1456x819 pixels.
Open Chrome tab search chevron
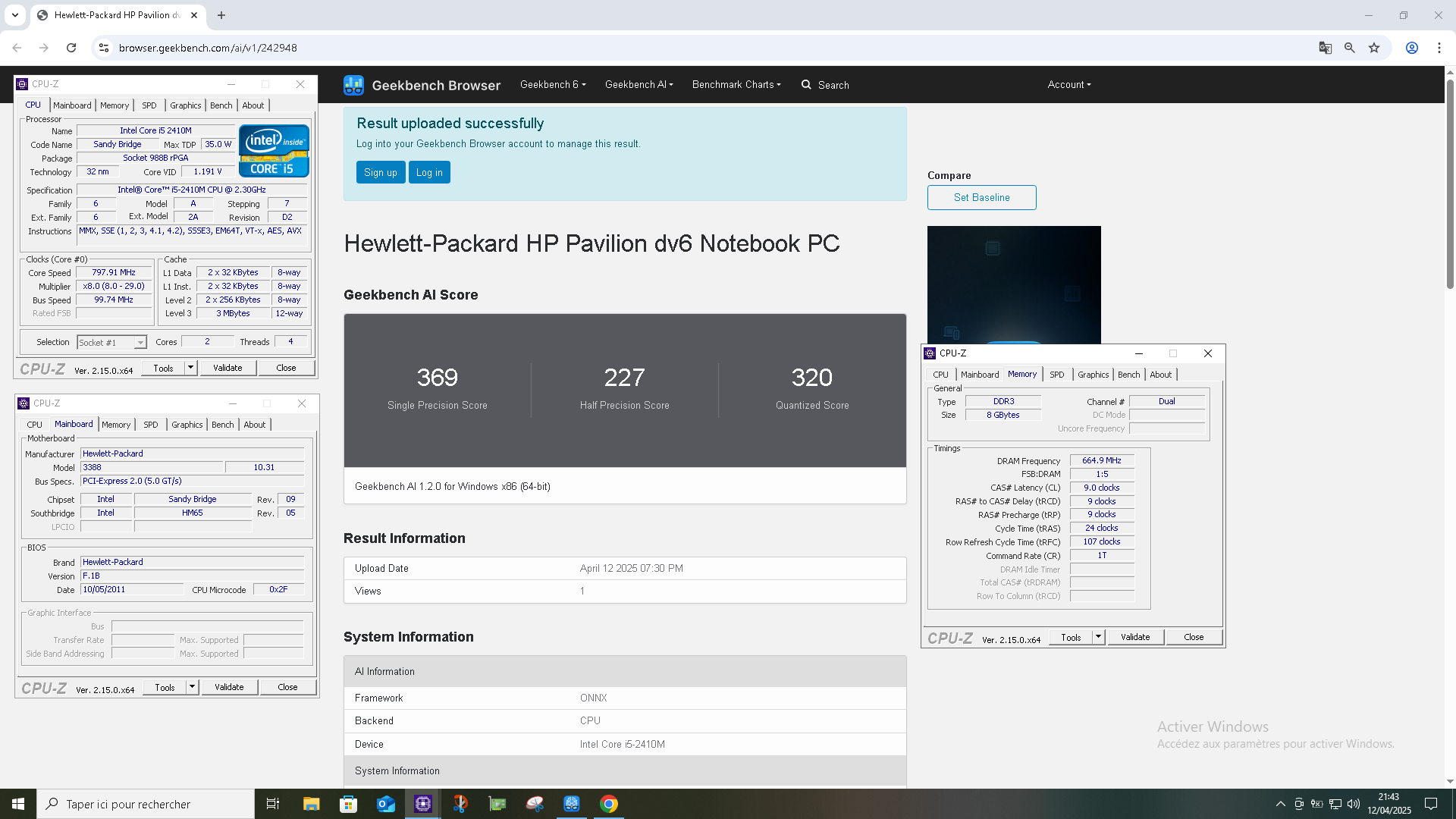click(x=15, y=15)
